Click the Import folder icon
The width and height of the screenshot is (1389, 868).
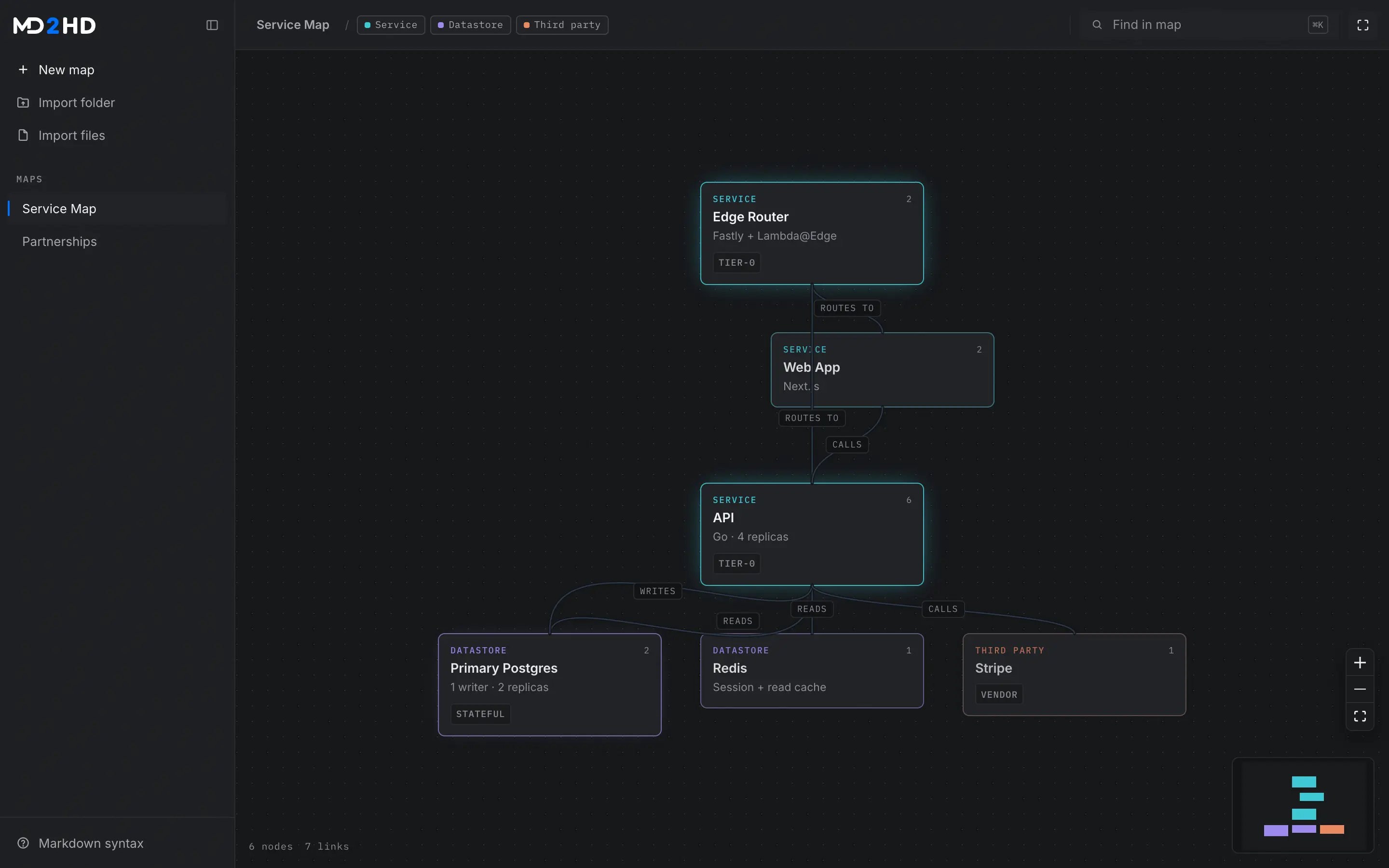23,102
